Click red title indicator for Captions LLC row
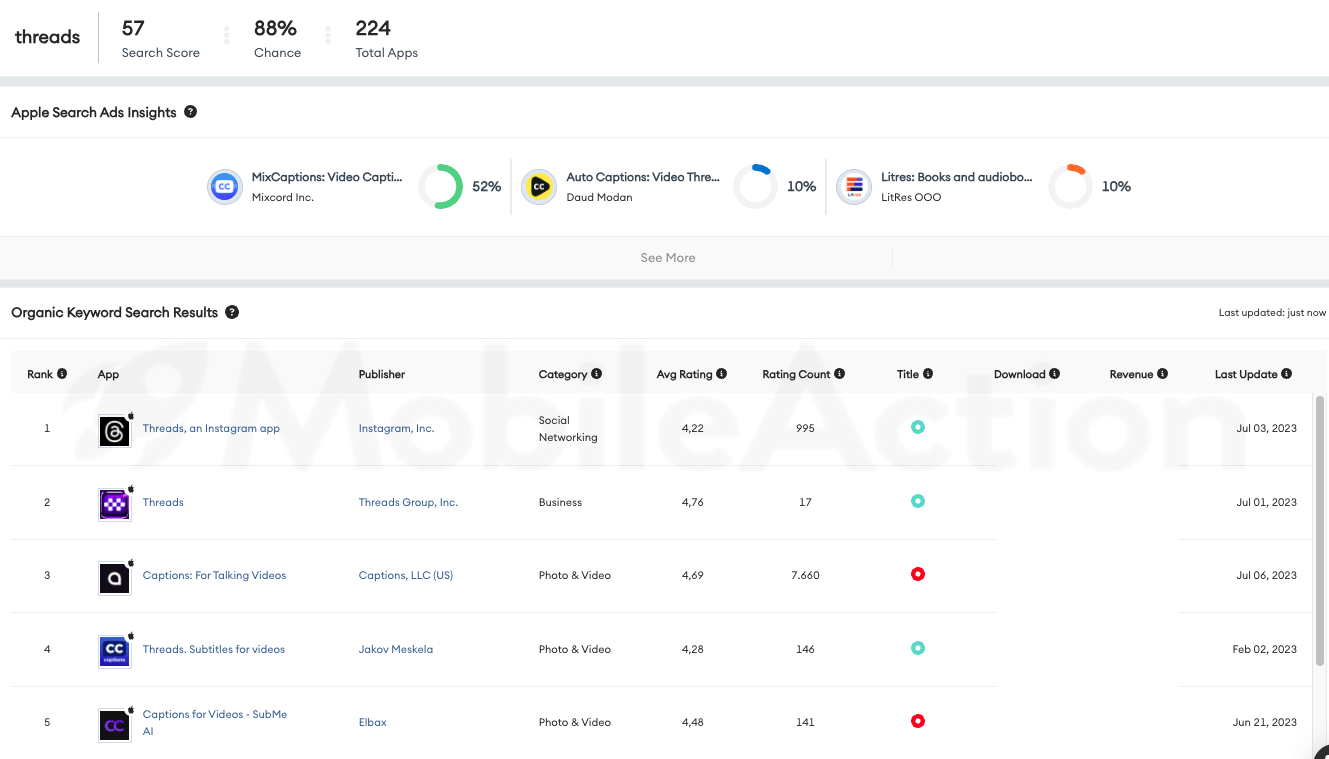The image size is (1329, 759). [918, 574]
